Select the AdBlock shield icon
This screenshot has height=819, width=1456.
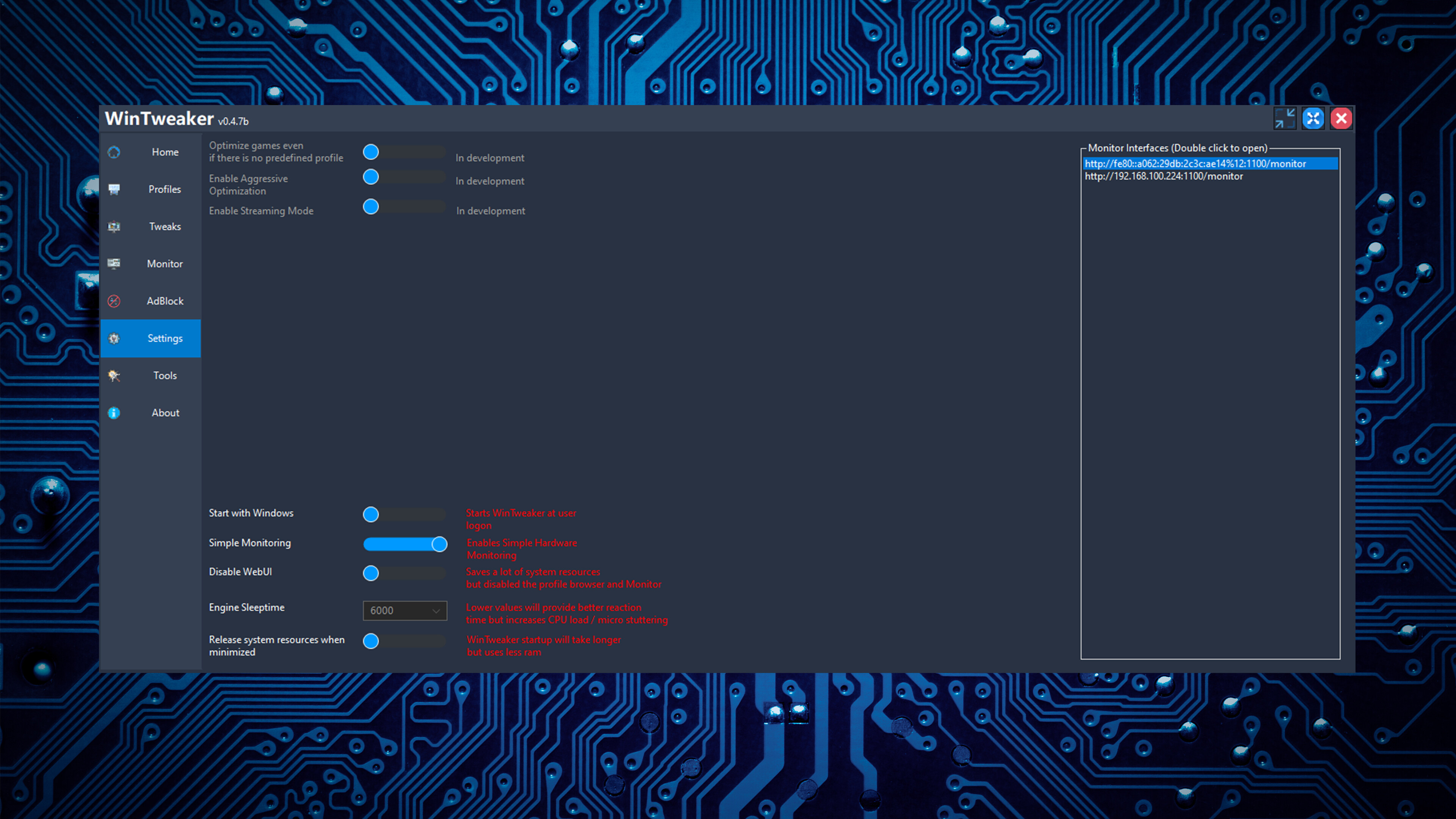point(114,301)
